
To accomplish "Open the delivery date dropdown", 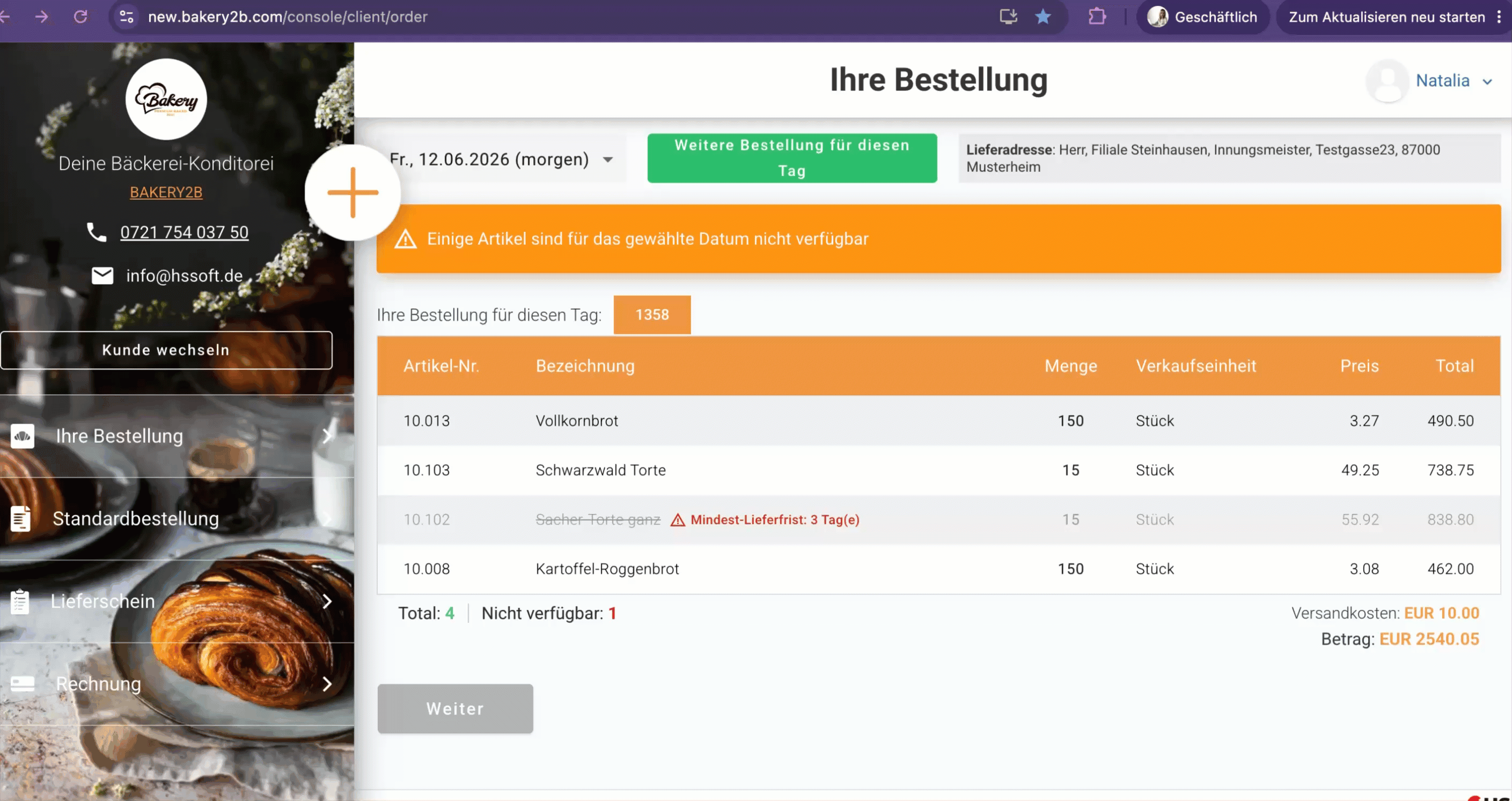I will click(x=501, y=159).
